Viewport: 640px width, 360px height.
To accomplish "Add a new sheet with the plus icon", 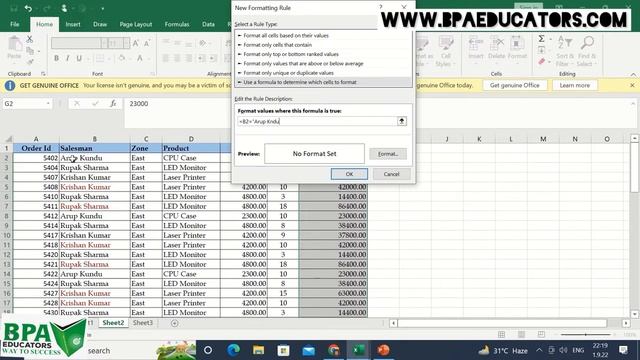I will click(x=175, y=323).
